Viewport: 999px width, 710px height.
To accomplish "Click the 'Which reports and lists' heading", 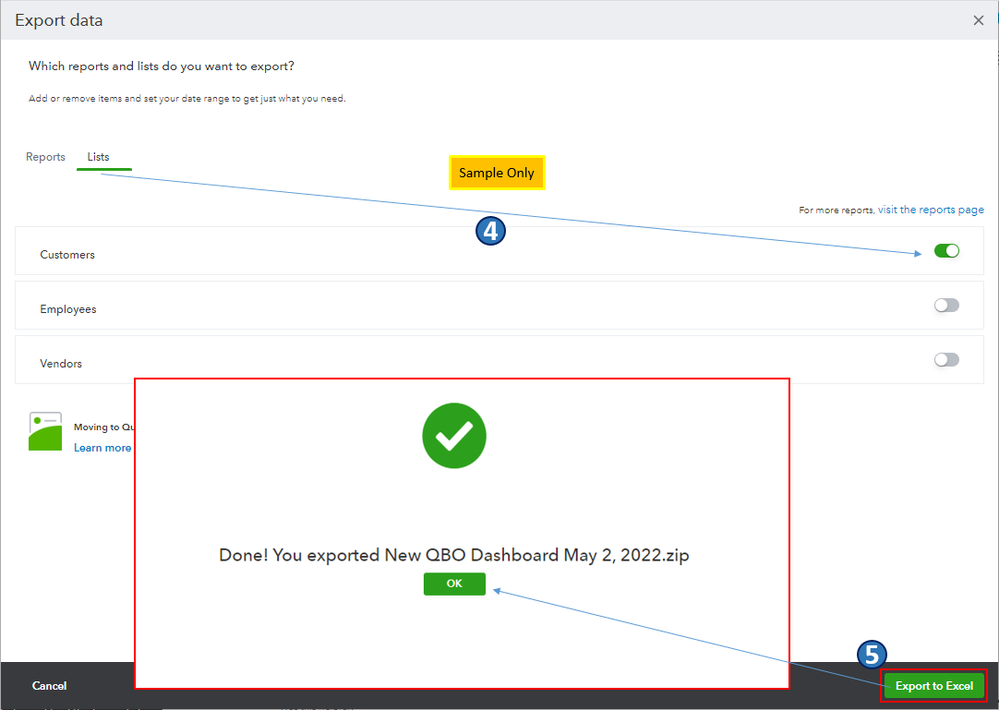I will 161,66.
